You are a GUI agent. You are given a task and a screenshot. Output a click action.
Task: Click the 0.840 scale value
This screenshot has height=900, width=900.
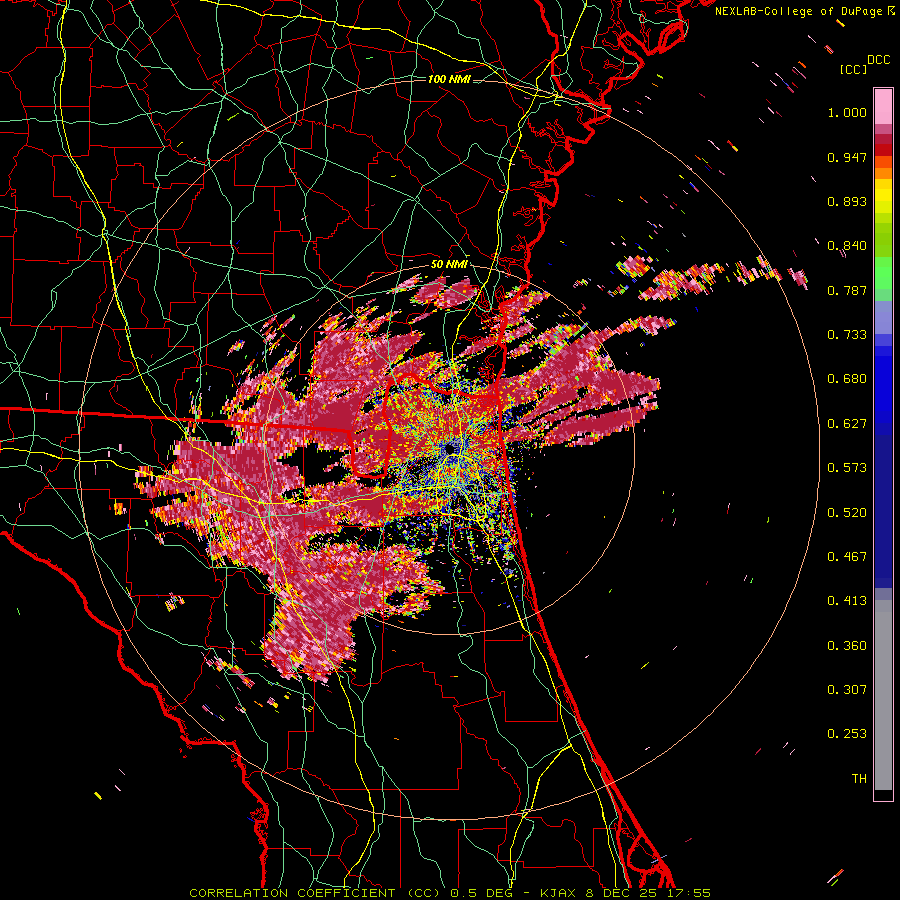pos(847,246)
